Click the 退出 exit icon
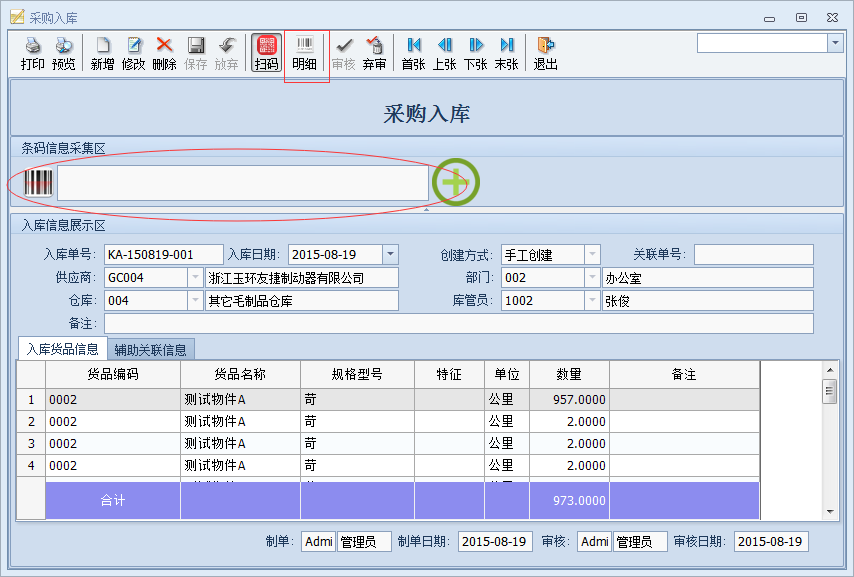The height and width of the screenshot is (577, 854). [545, 53]
